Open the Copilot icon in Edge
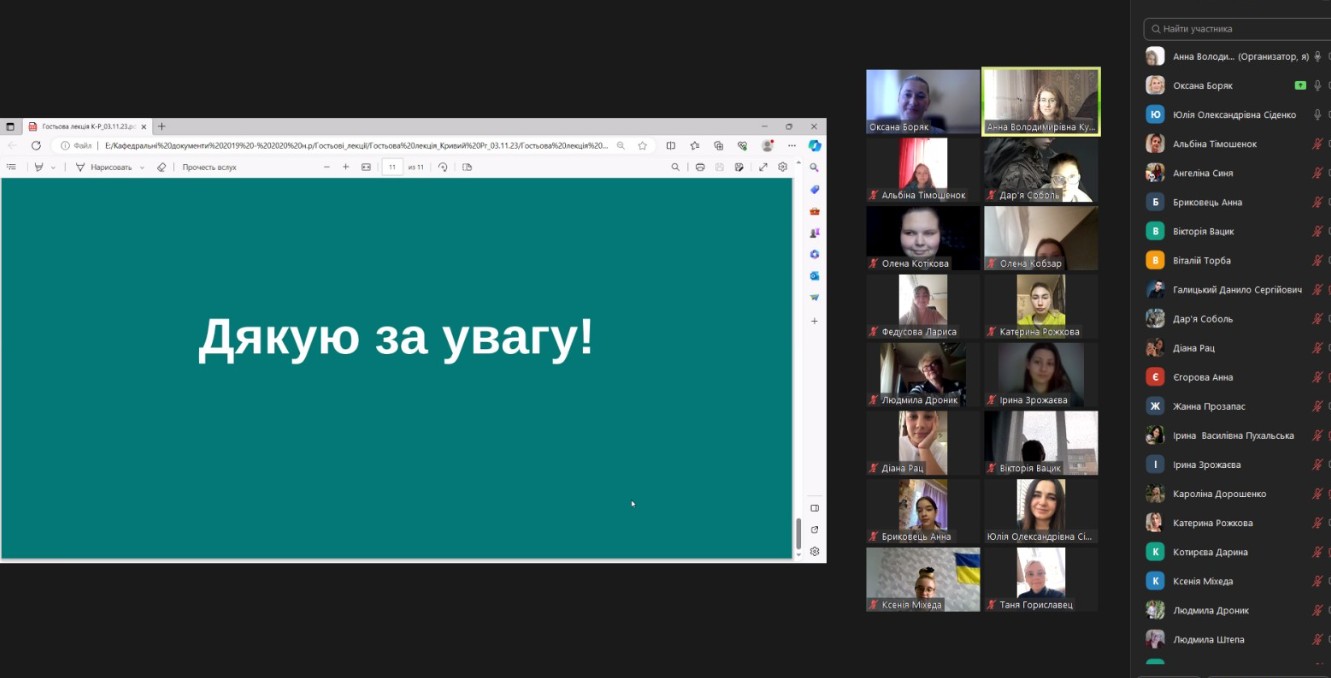The height and width of the screenshot is (678, 1331). [x=815, y=146]
